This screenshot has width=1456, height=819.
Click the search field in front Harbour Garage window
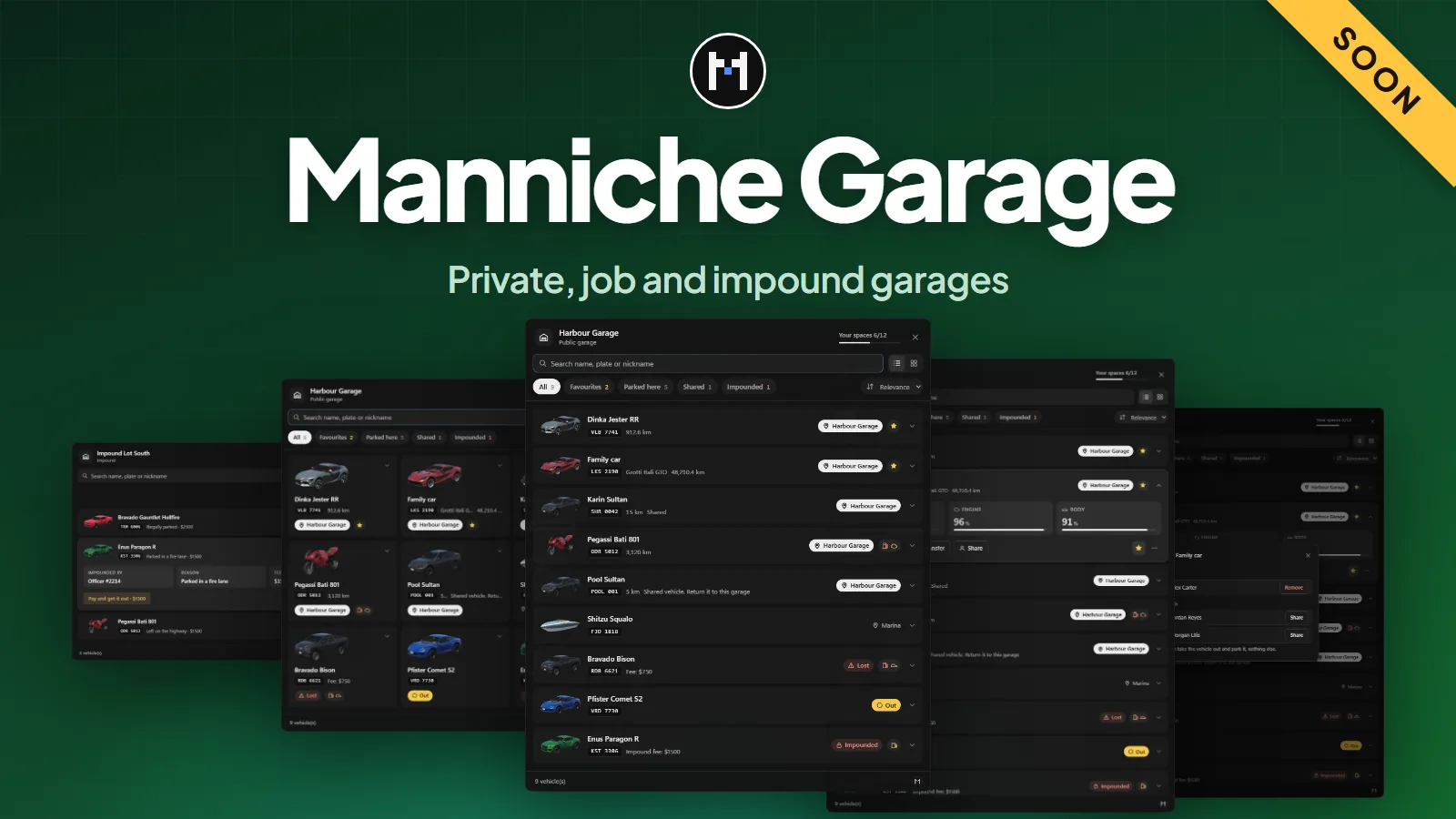708,364
